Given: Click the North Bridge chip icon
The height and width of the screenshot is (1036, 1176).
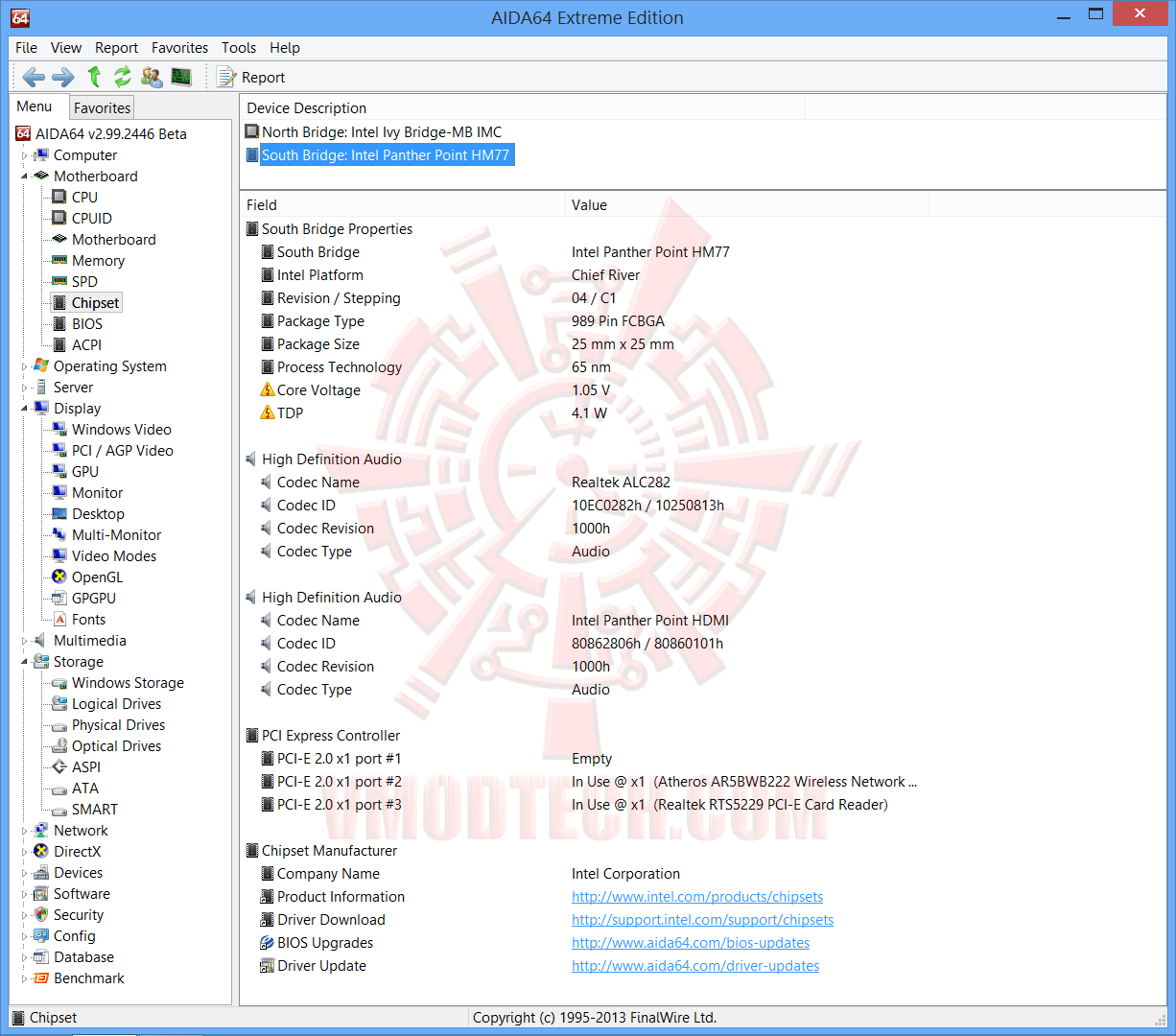Looking at the screenshot, I should [252, 131].
